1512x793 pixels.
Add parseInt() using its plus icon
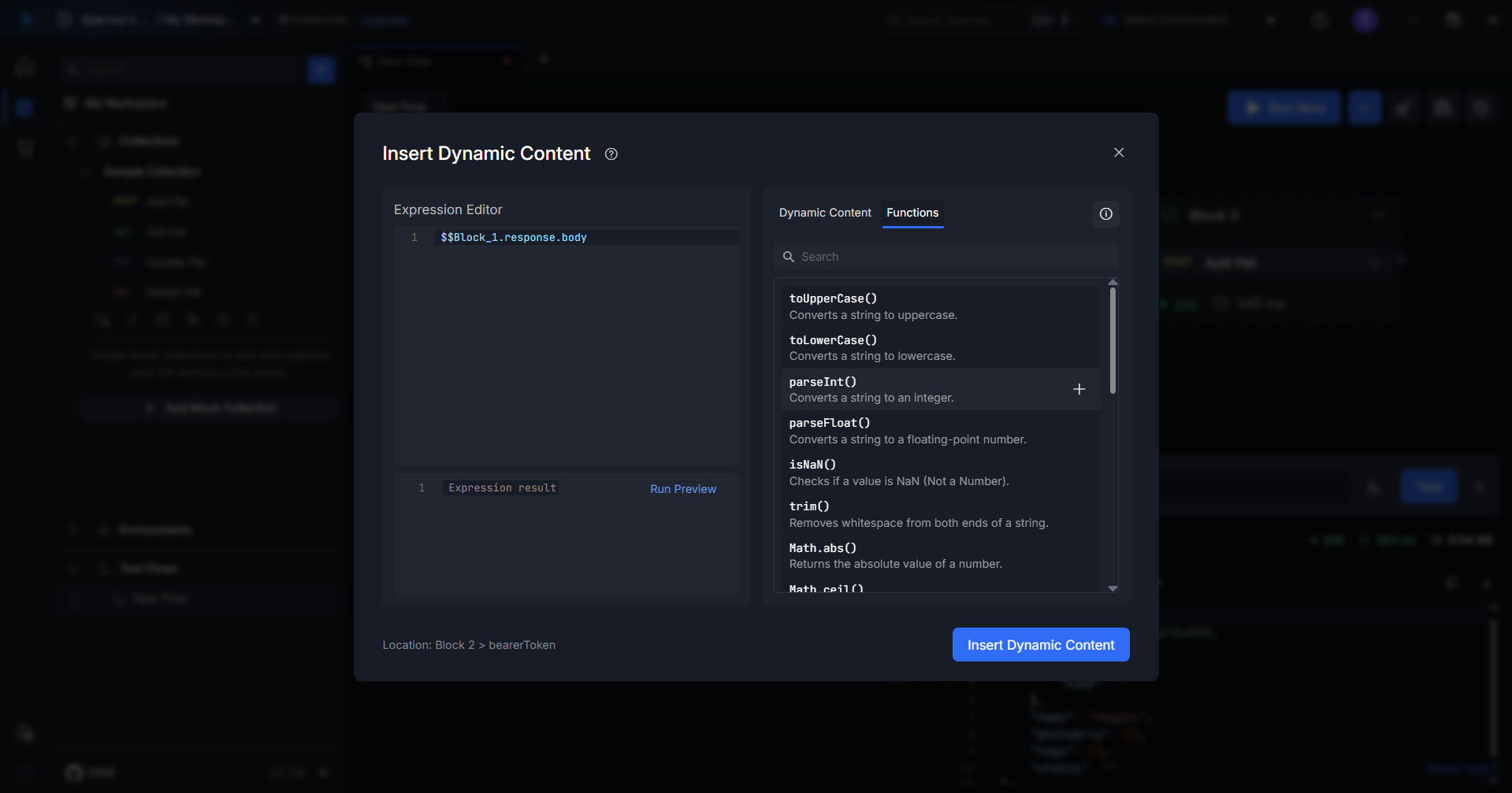1079,389
